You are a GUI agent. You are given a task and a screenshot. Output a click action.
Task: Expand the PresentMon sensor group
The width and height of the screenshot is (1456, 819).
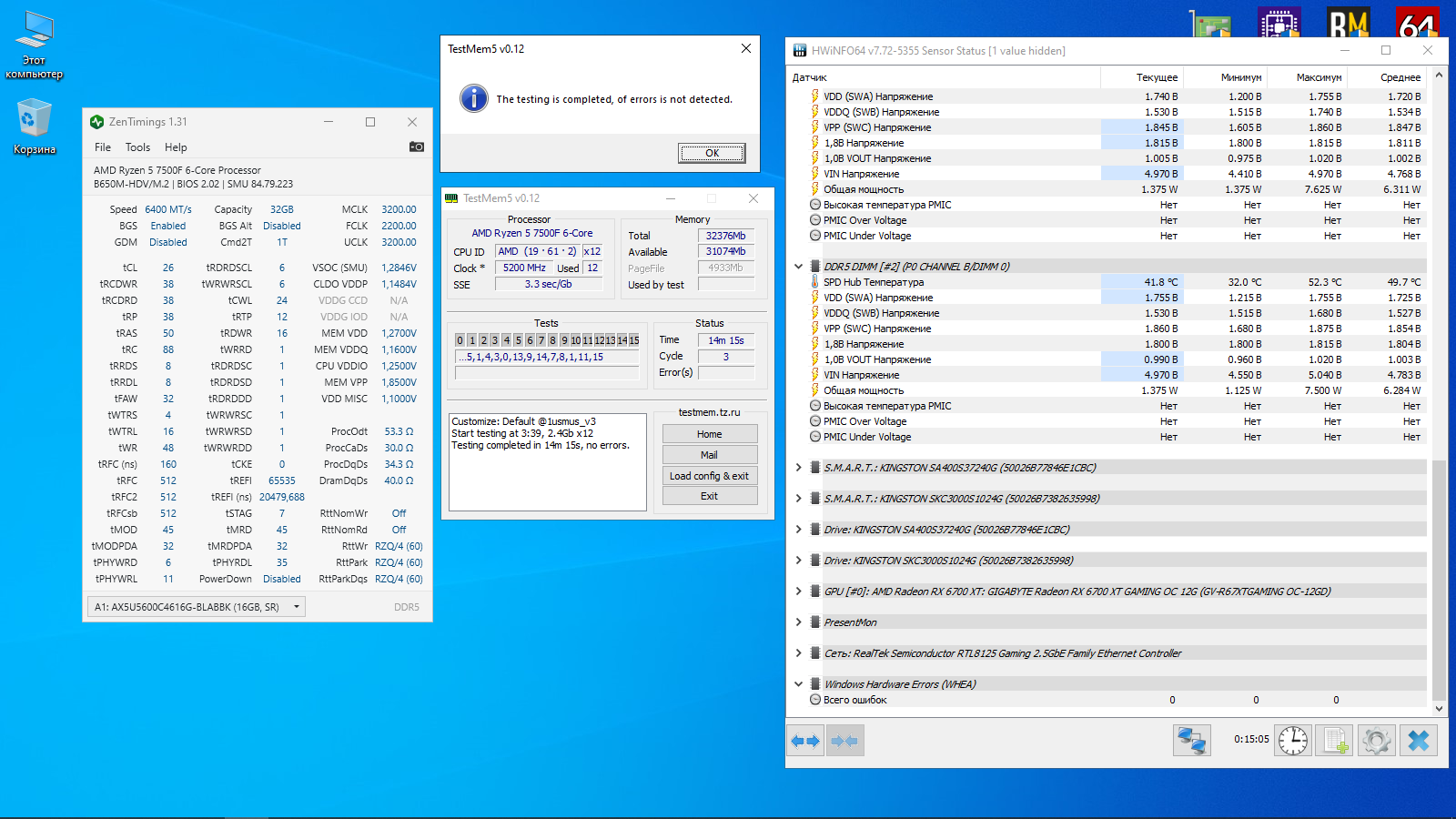point(799,622)
